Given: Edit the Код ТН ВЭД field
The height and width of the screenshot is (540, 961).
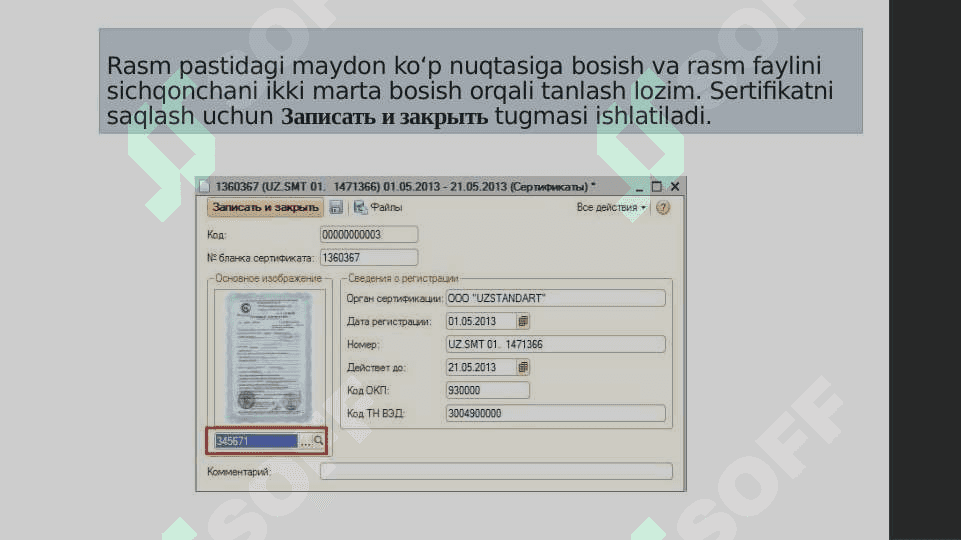Looking at the screenshot, I should pyautogui.click(x=555, y=413).
